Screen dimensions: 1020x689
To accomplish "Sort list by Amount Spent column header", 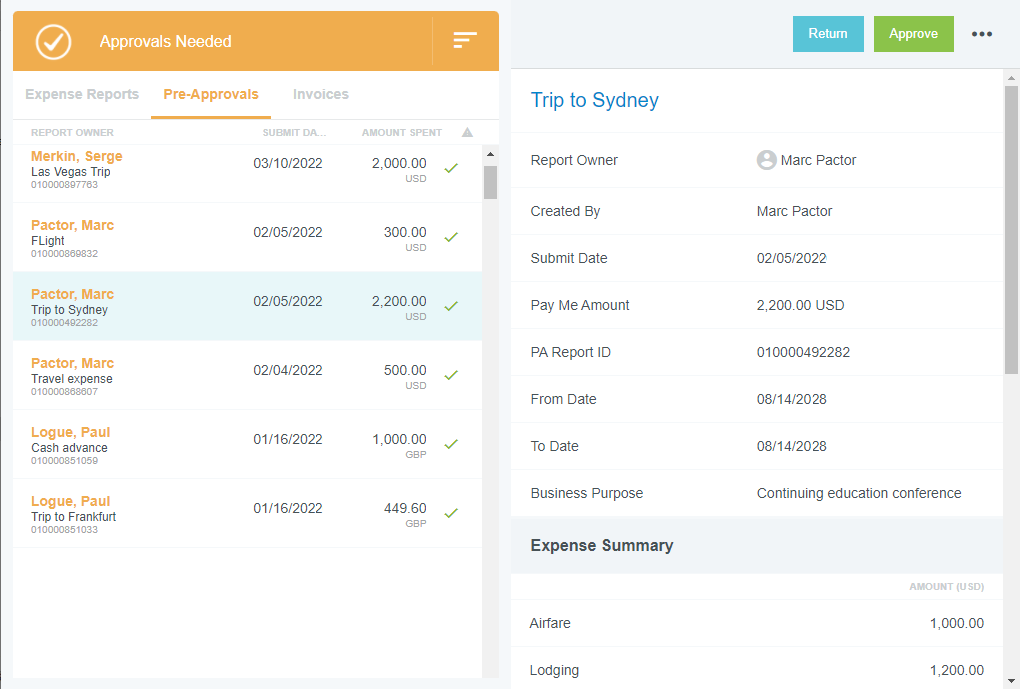I will pos(401,132).
